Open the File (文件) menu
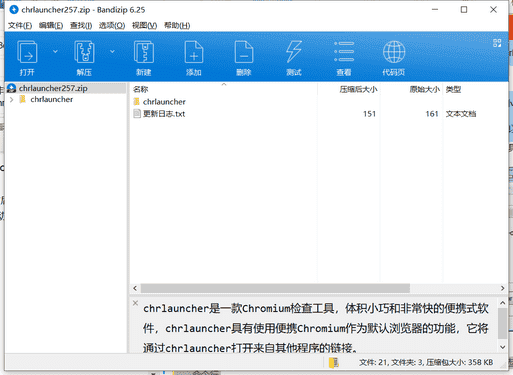 click(20, 25)
